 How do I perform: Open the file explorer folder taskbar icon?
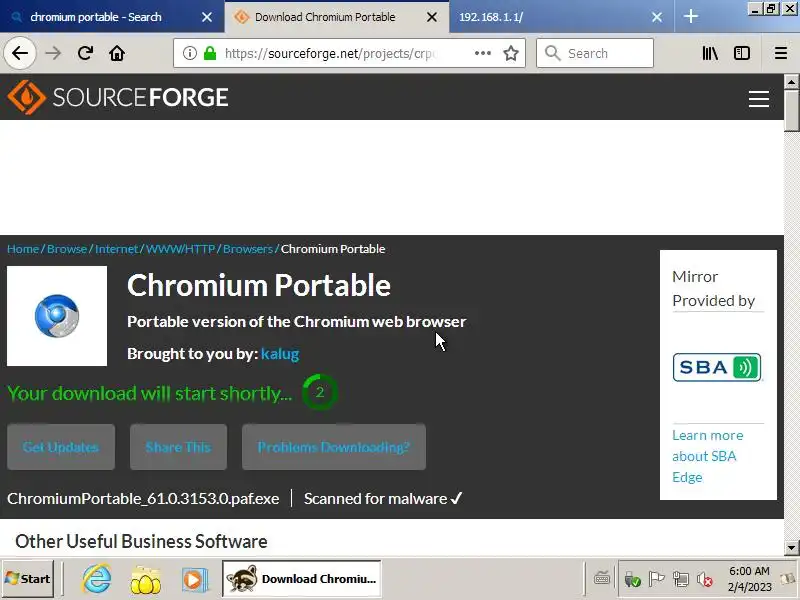[x=145, y=580]
